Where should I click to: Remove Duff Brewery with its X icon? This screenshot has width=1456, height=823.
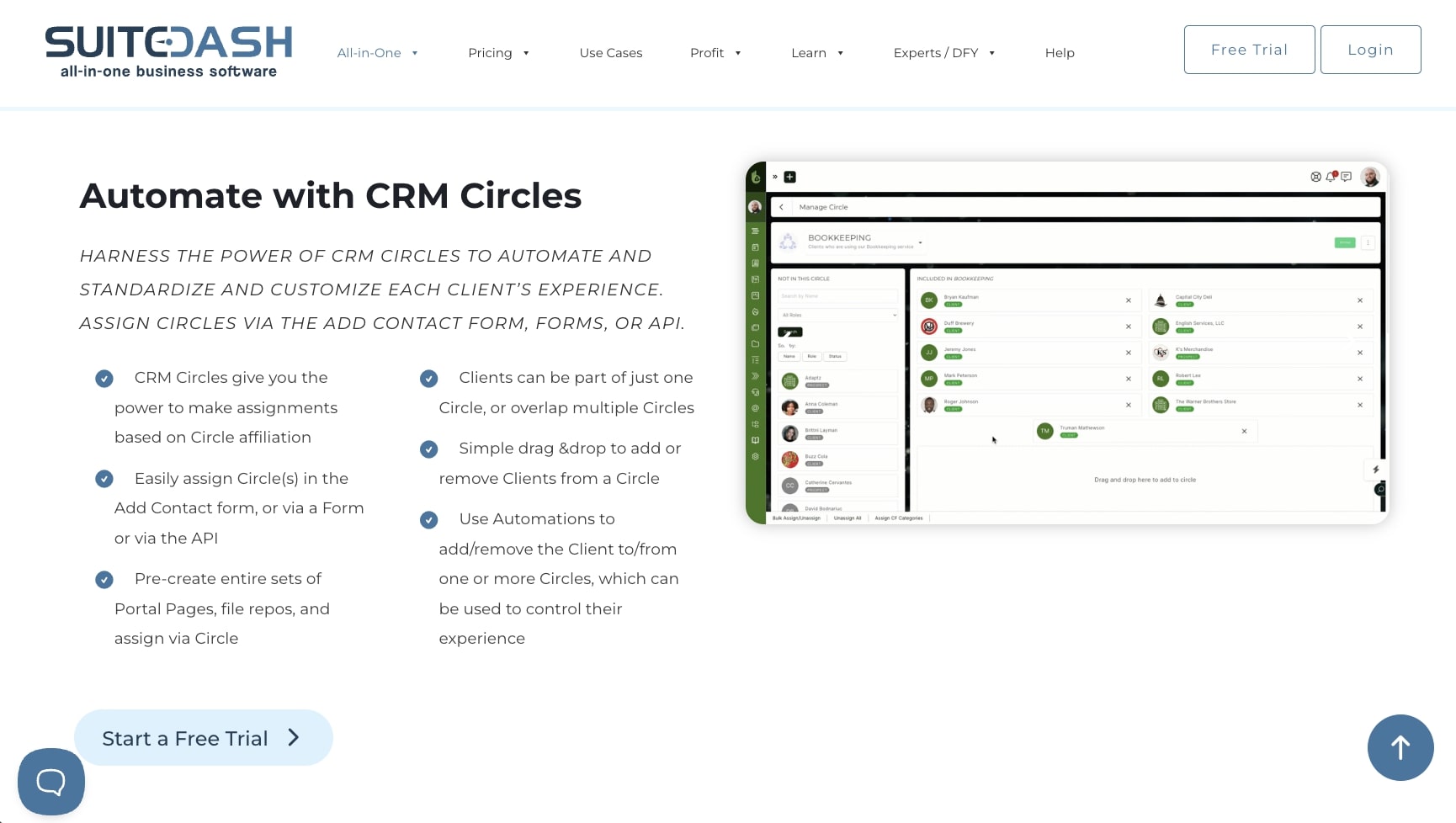(x=1129, y=327)
